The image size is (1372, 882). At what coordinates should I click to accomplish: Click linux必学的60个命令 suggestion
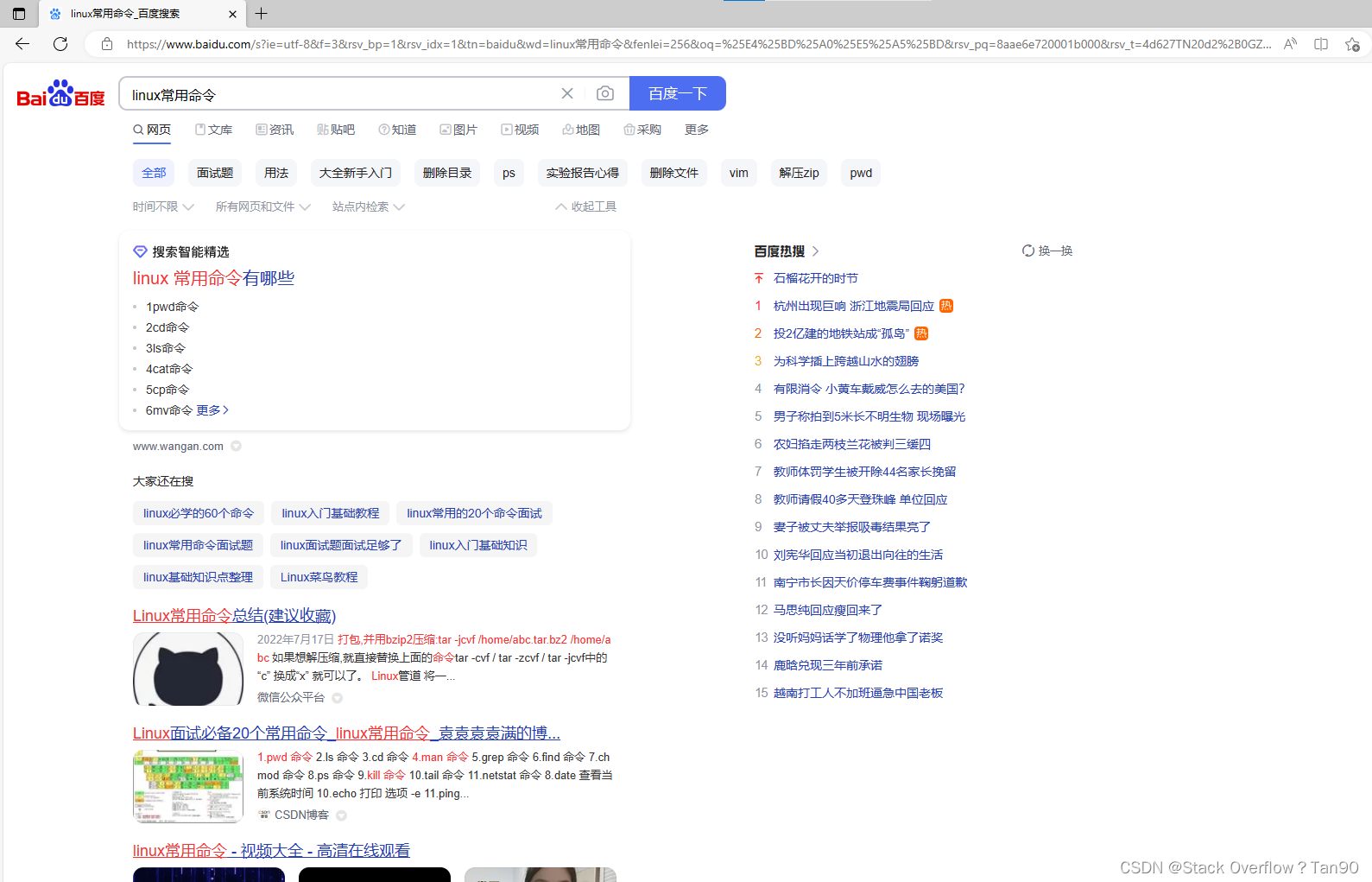pos(199,513)
